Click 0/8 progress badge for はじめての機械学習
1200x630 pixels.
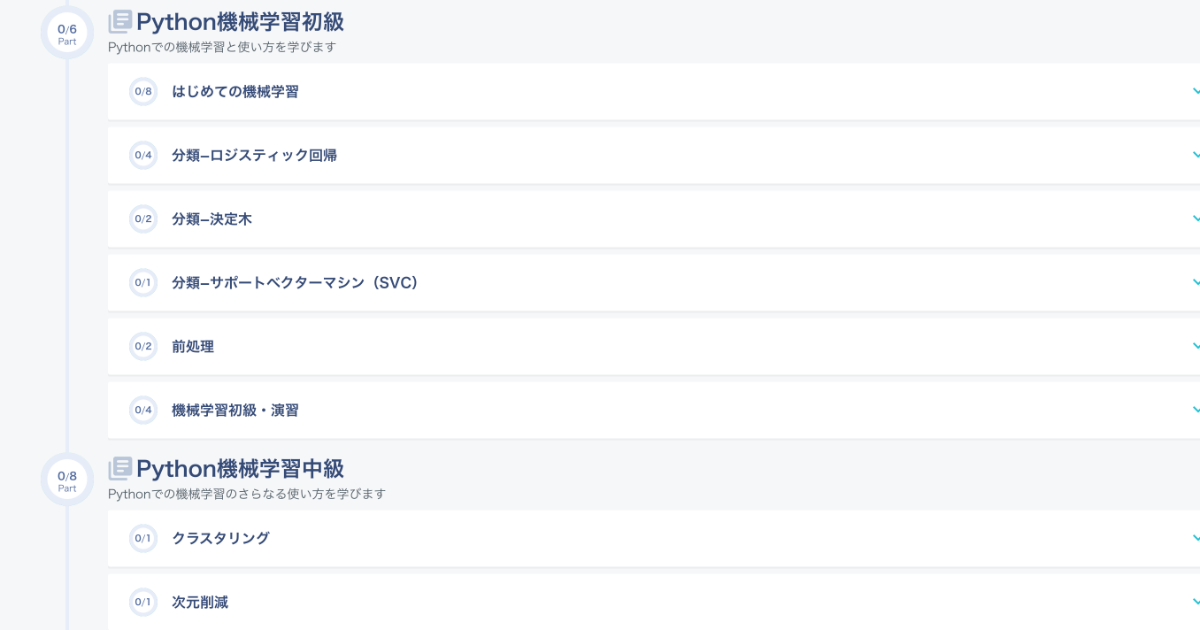pos(143,92)
